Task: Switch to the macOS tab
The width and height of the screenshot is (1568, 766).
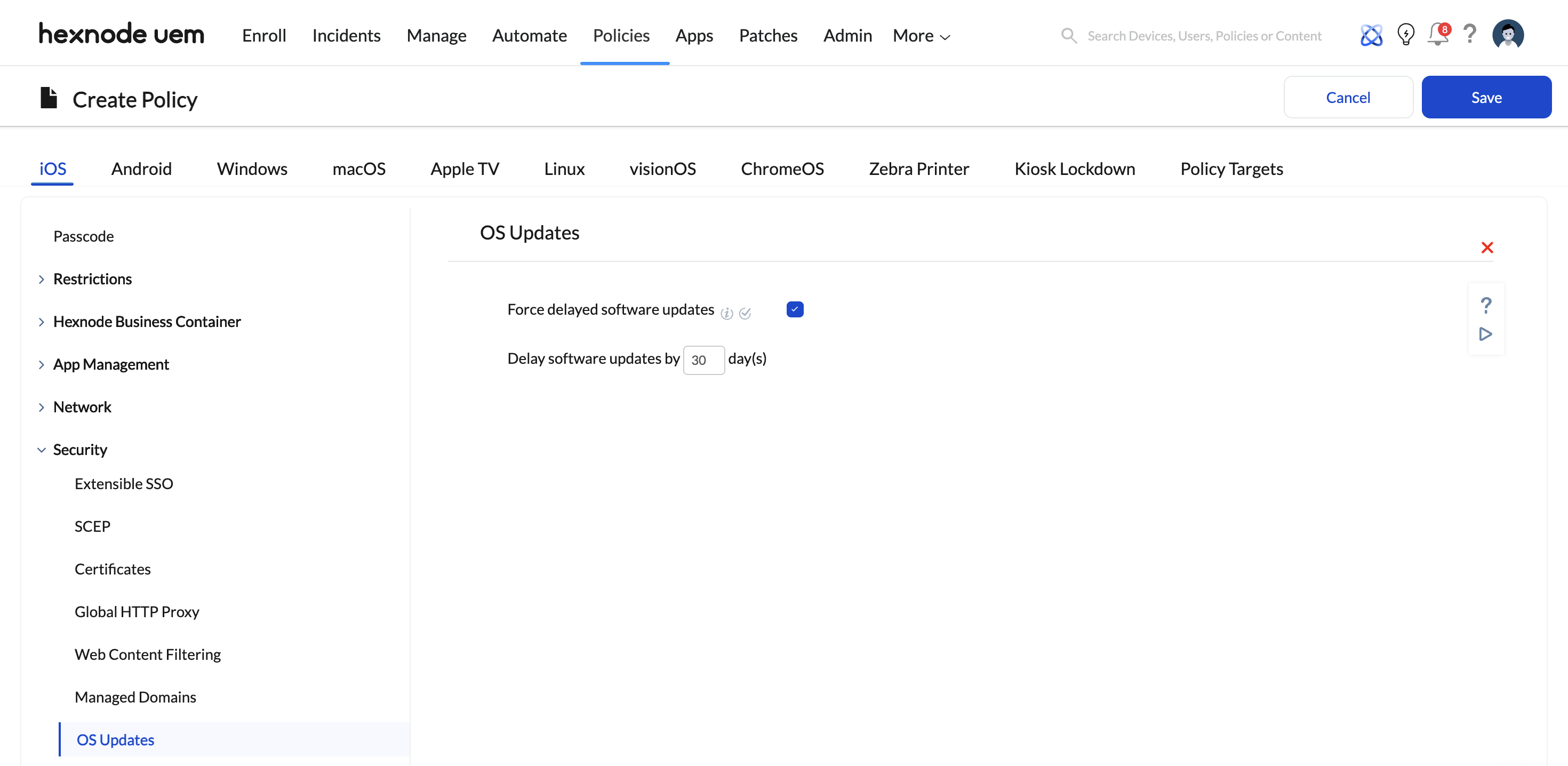Action: click(x=359, y=169)
